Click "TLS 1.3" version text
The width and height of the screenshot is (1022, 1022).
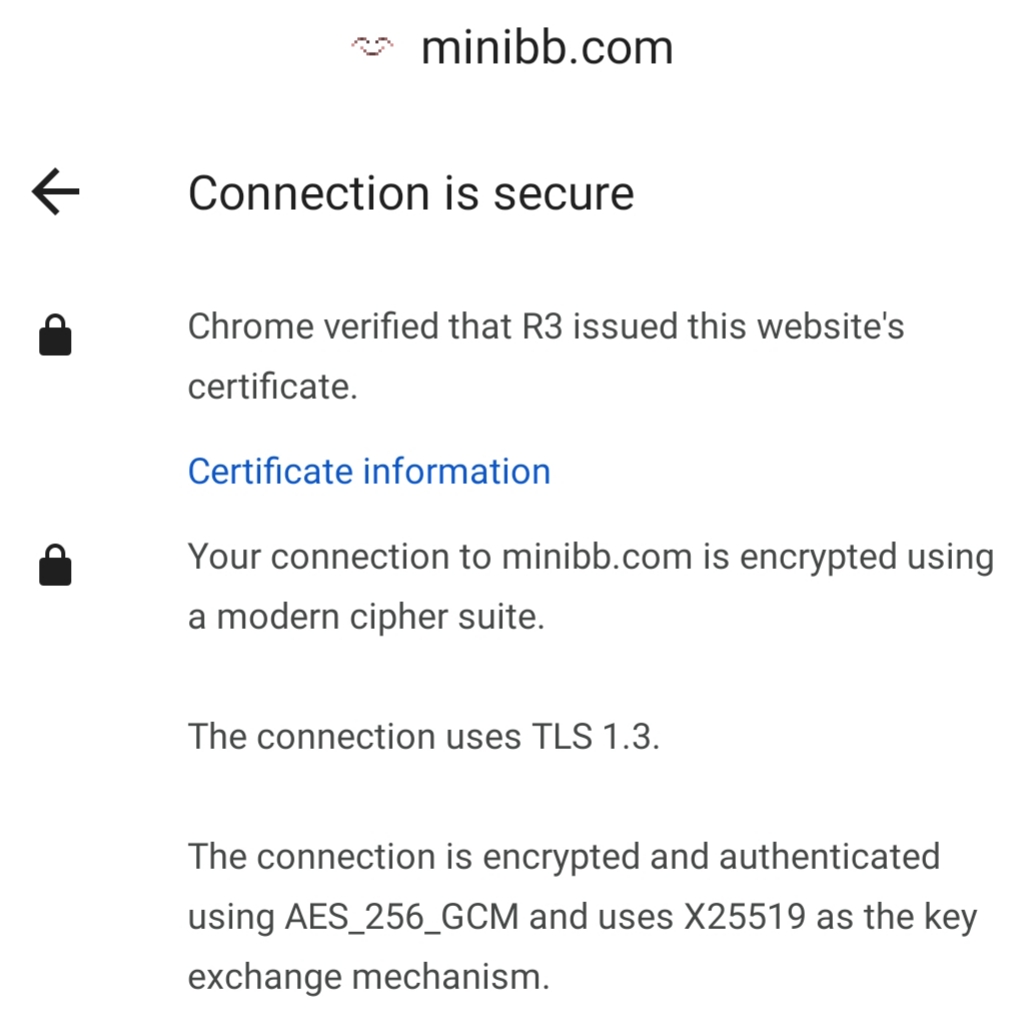point(591,737)
